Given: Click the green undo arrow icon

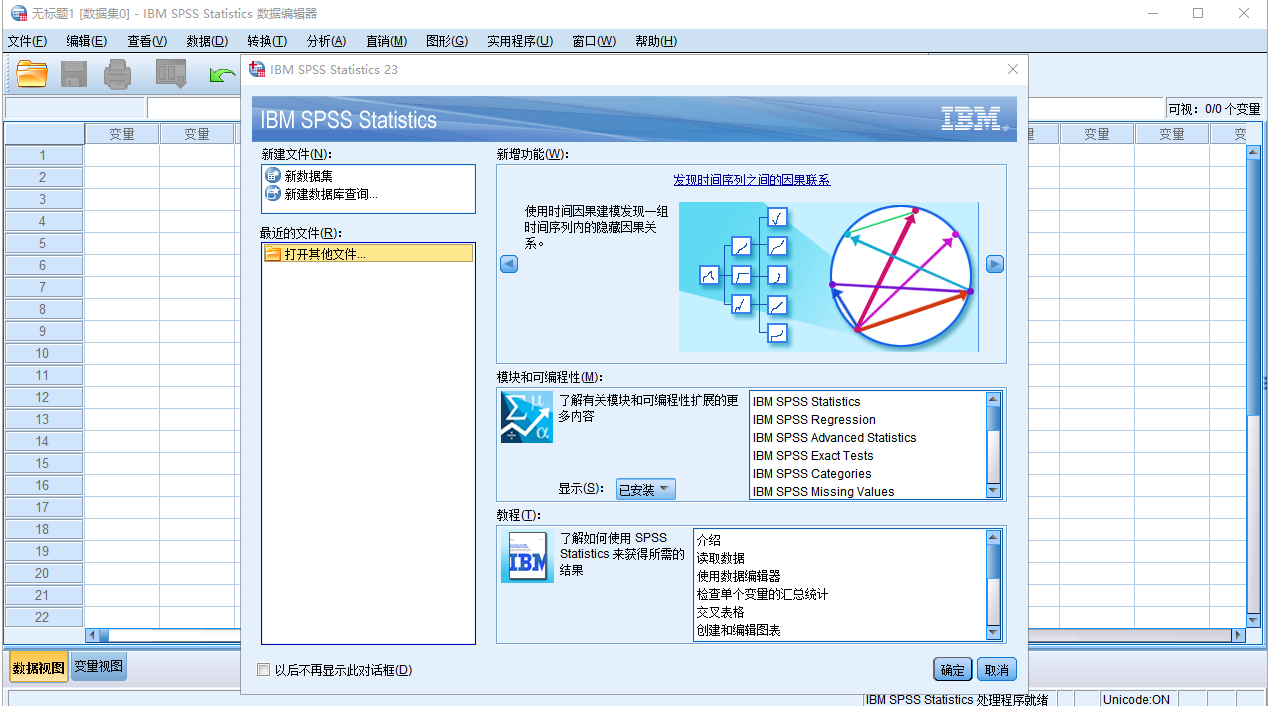Looking at the screenshot, I should click(221, 75).
